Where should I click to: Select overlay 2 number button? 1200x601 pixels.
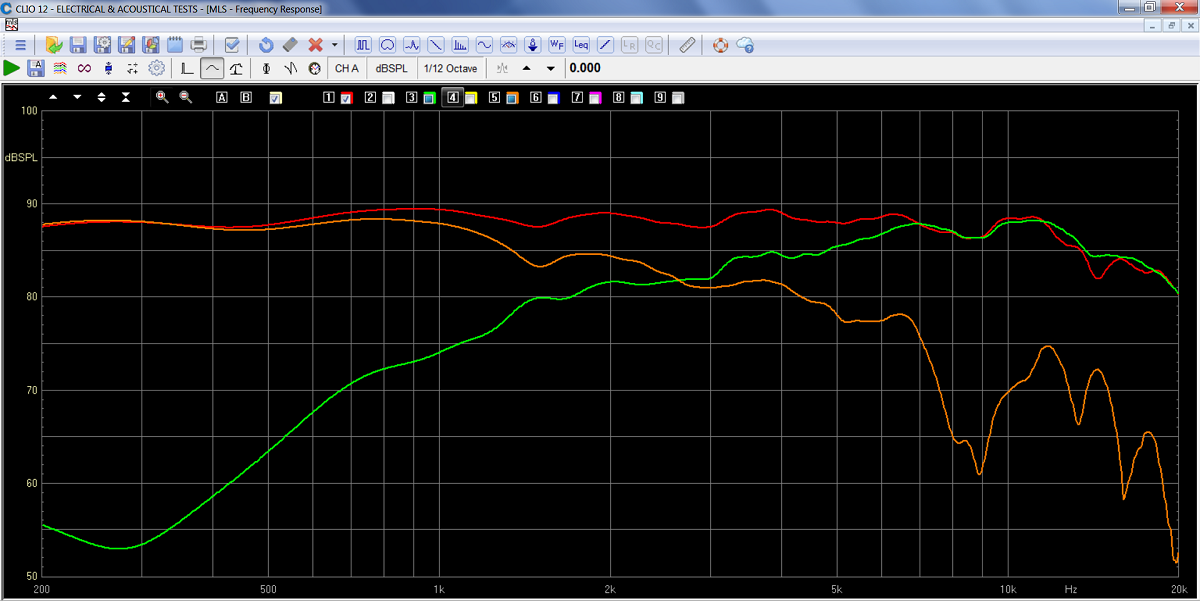click(x=370, y=97)
